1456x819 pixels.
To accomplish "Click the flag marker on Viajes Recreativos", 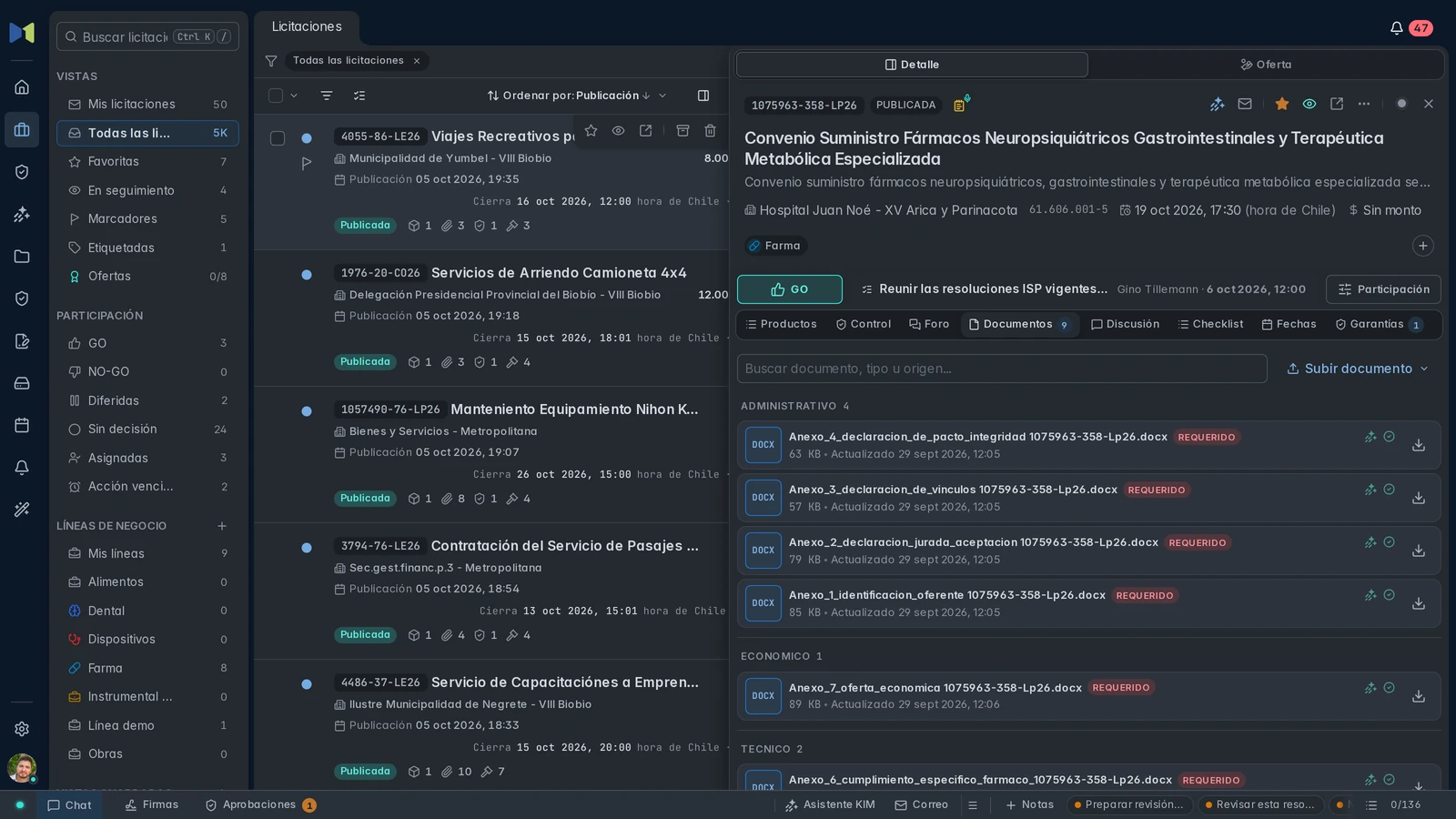I will (x=307, y=164).
